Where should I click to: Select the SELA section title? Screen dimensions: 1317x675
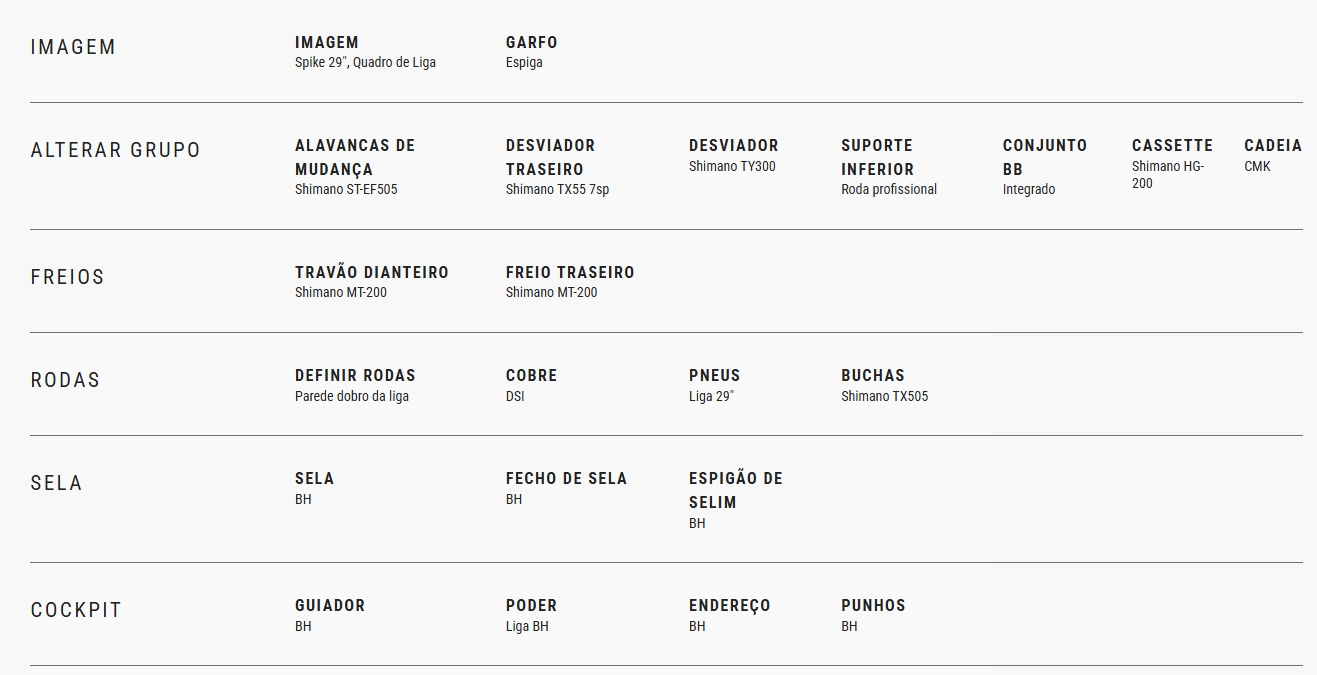click(x=56, y=483)
